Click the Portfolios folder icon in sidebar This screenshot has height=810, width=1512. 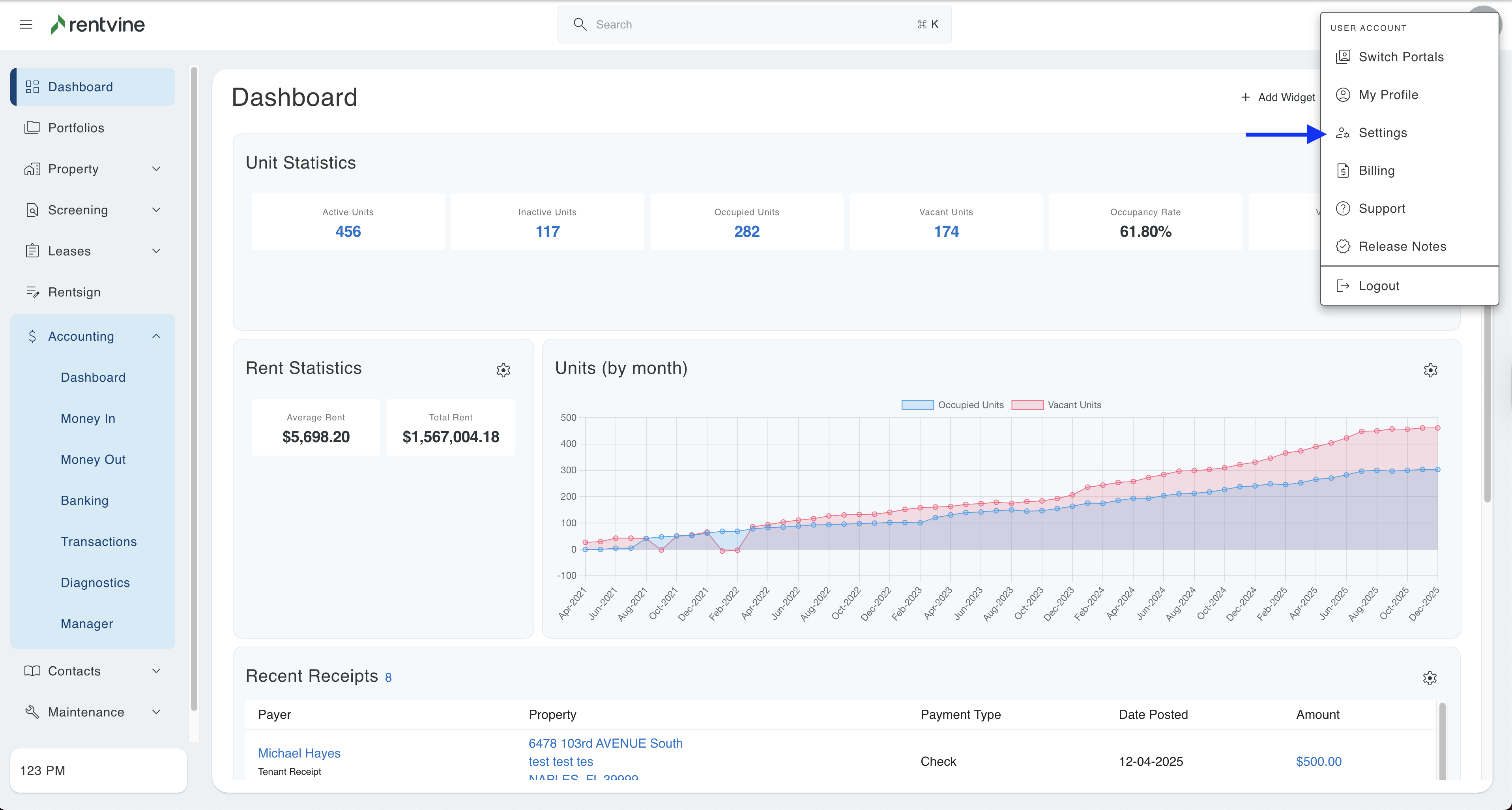(32, 127)
